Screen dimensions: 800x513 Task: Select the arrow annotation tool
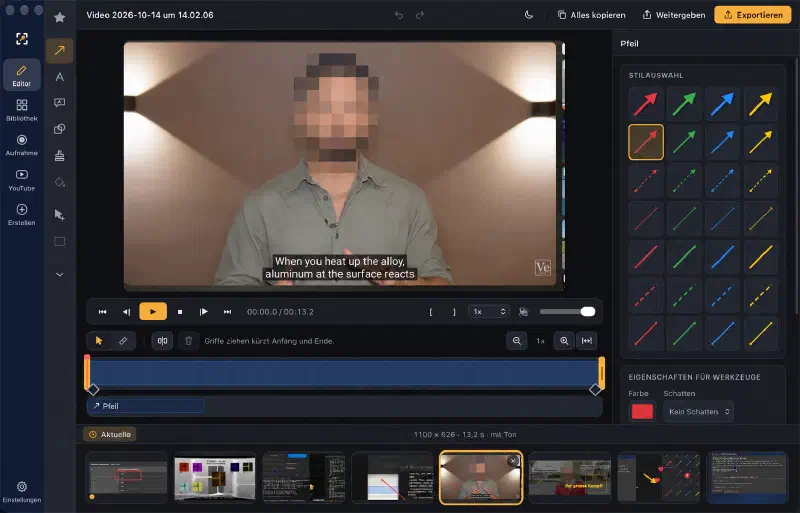tap(60, 51)
